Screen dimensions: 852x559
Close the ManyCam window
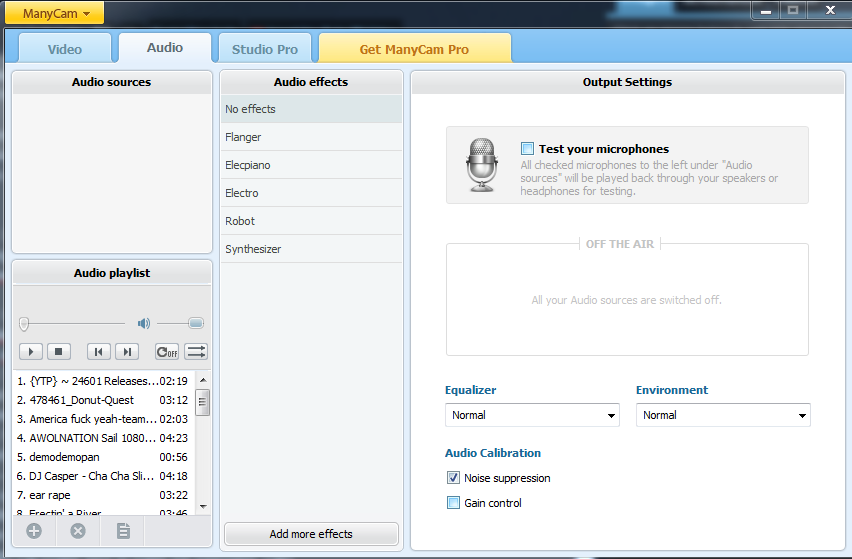click(829, 10)
